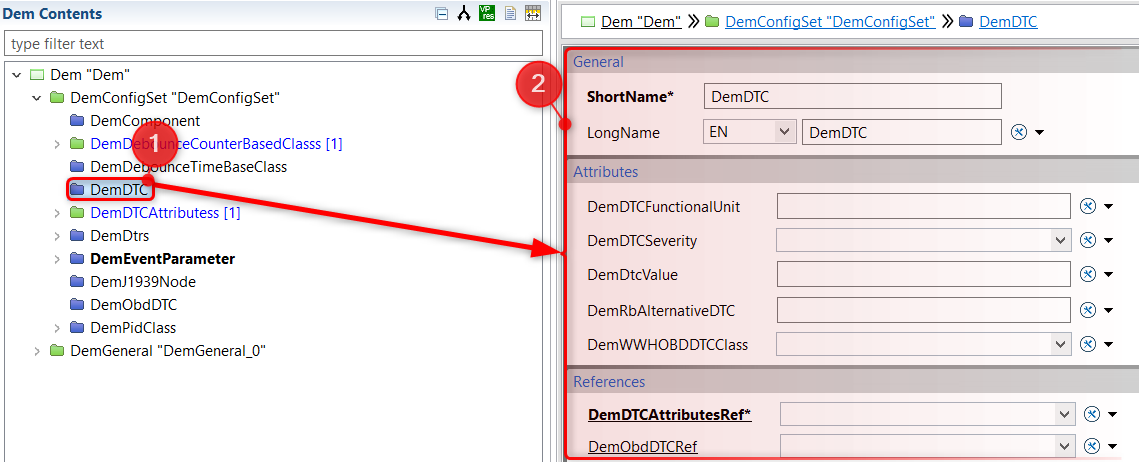Click the DemConfigSet breadcrumb link
This screenshot has height=462, width=1139.
pyautogui.click(x=830, y=22)
